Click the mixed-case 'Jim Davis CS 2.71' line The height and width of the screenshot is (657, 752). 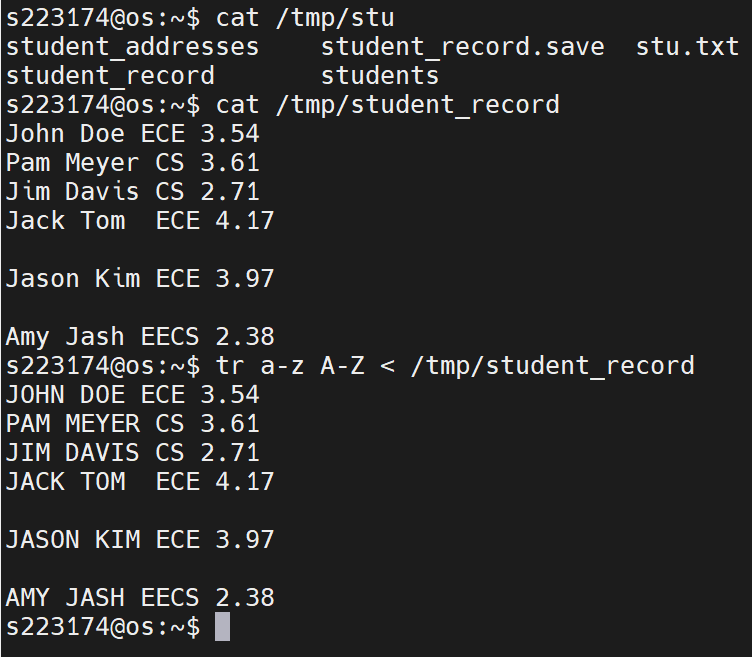[x=132, y=192]
